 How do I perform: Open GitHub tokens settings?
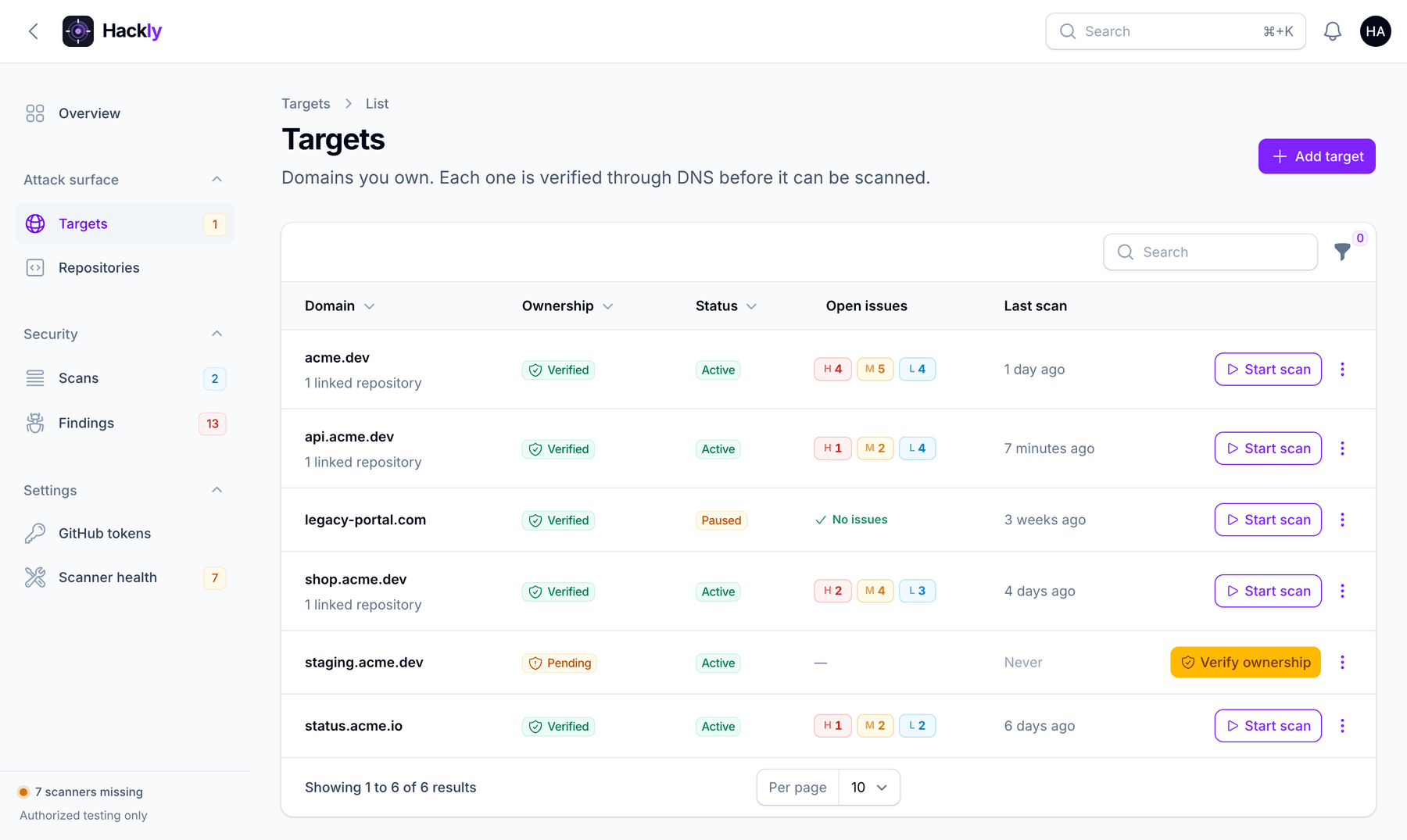125,534
